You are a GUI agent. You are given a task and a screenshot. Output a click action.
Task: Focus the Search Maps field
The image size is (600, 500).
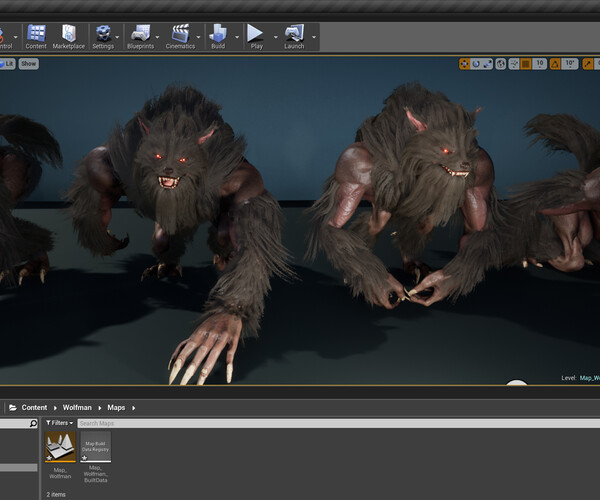click(x=339, y=423)
